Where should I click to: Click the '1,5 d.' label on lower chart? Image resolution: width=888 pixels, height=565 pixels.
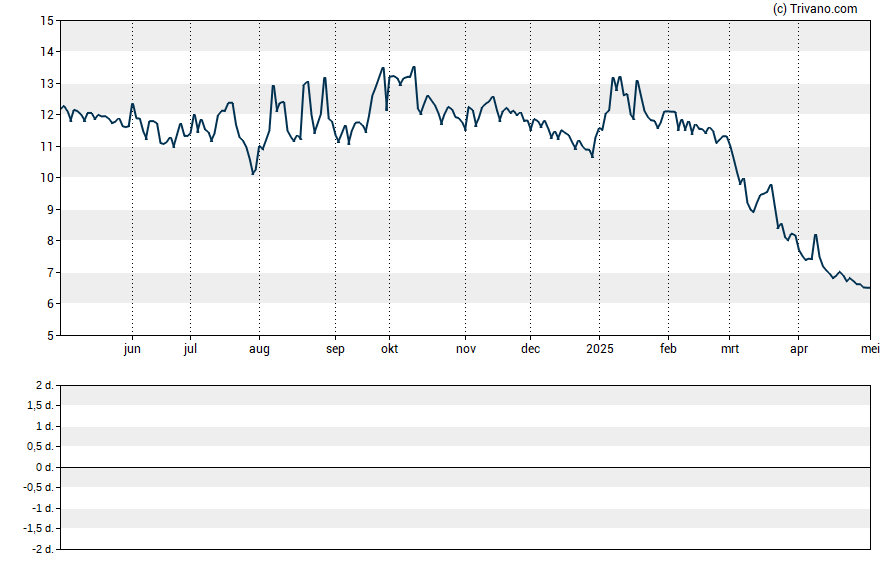[41, 406]
